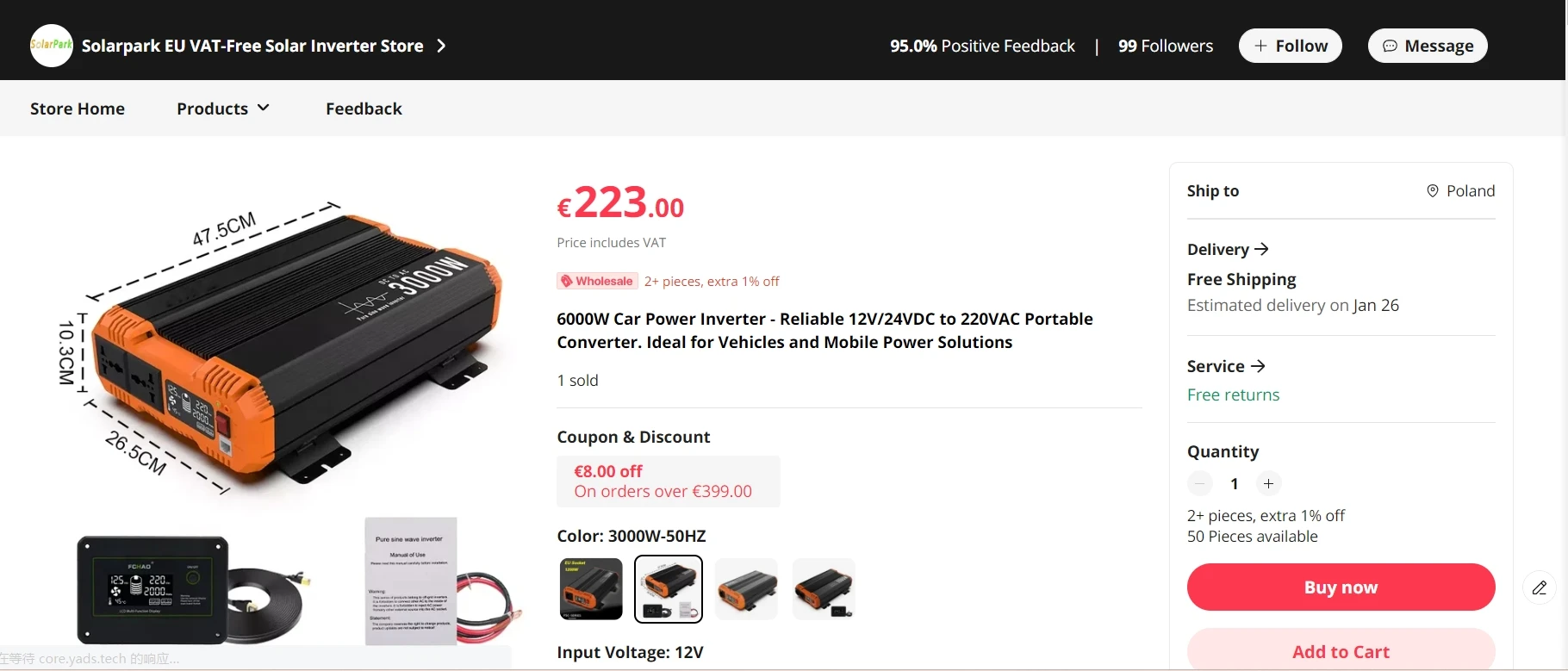Click the pencil edit icon
This screenshot has width=1568, height=671.
pos(1540,587)
